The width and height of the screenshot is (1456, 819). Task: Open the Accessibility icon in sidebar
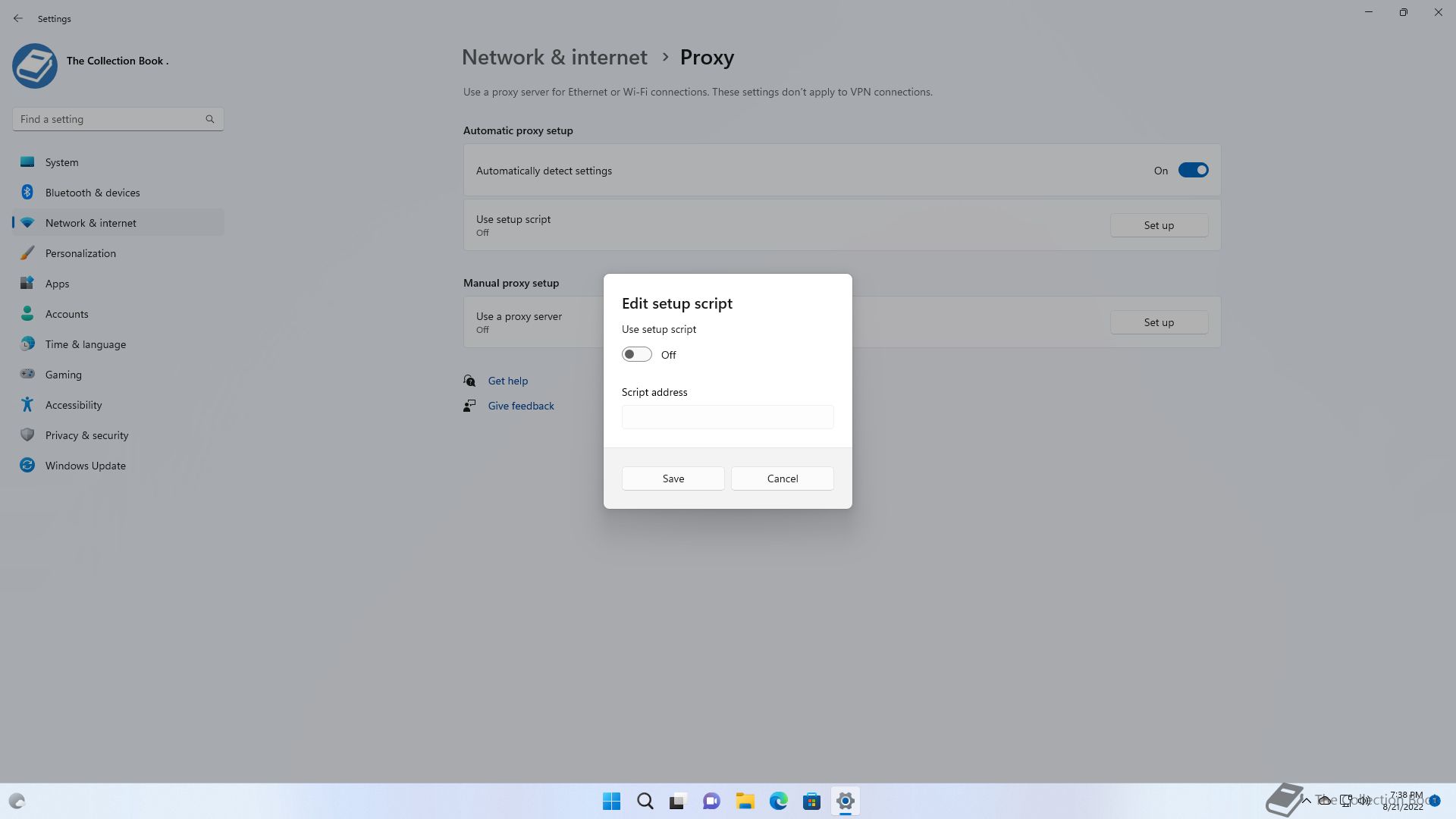pyautogui.click(x=27, y=405)
